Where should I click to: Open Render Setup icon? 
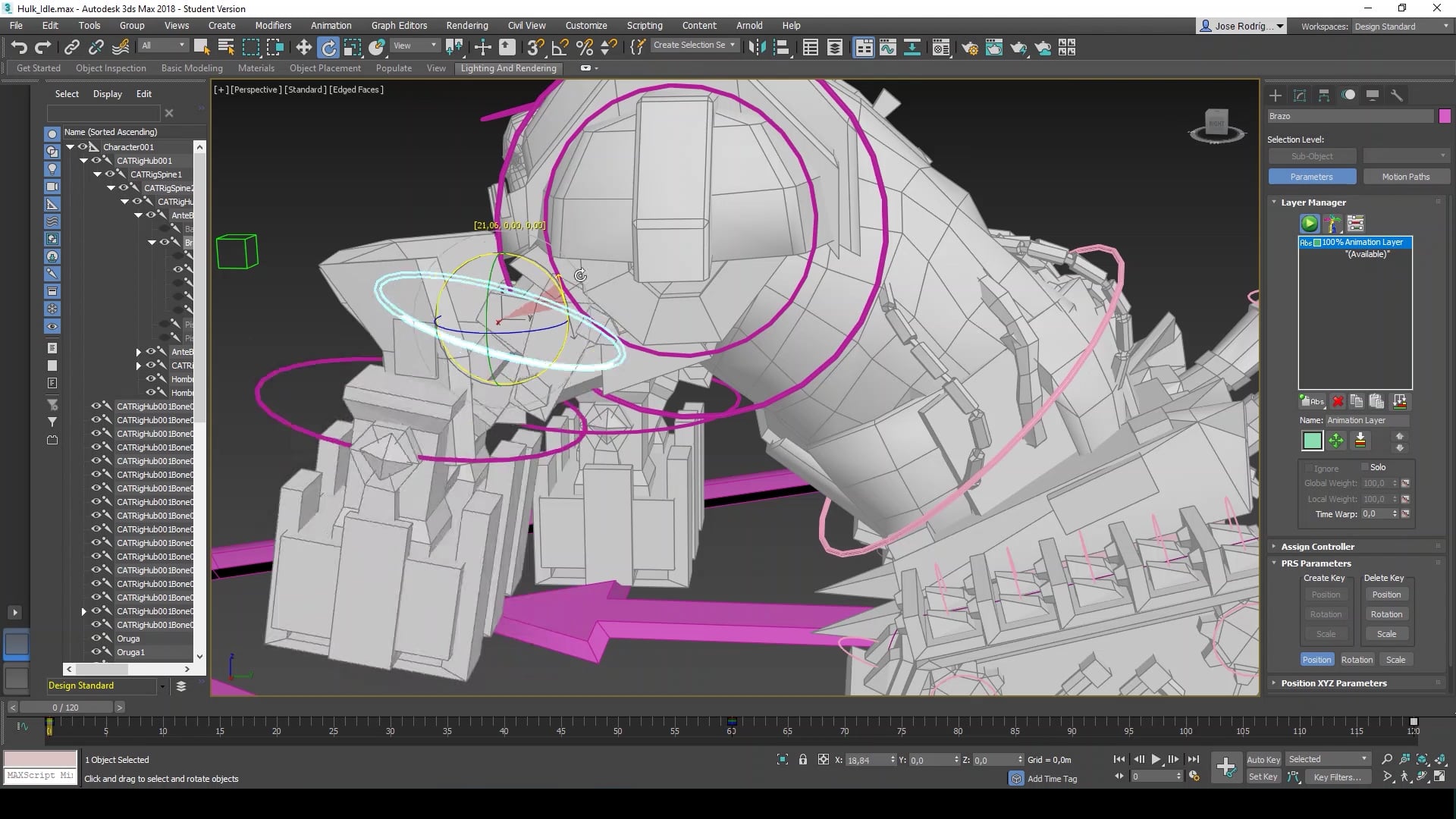coord(970,48)
